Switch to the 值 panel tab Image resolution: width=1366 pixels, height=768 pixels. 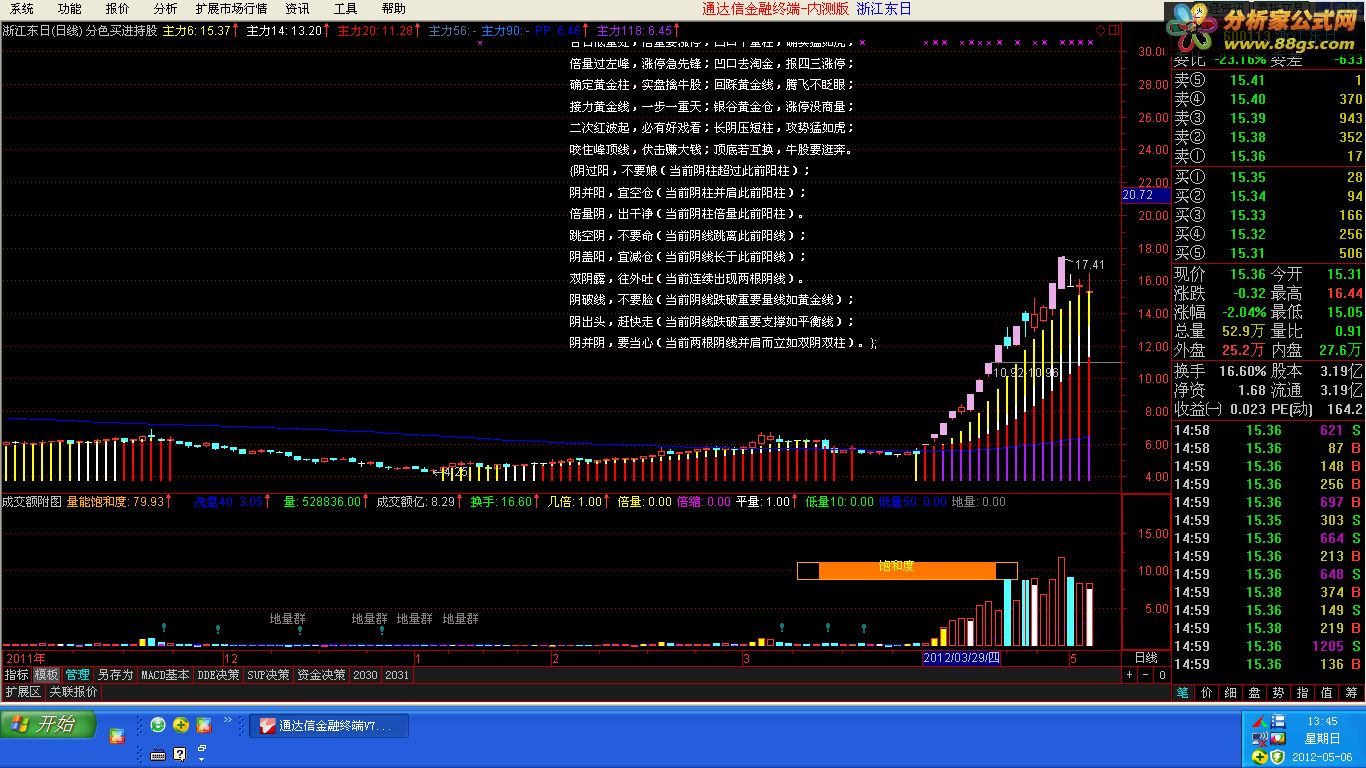pos(1327,692)
